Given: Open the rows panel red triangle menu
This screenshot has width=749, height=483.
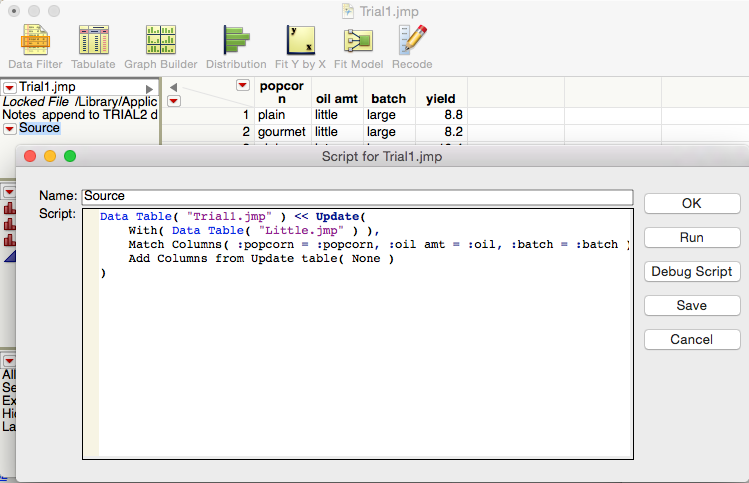Looking at the screenshot, I should pyautogui.click(x=9, y=361).
